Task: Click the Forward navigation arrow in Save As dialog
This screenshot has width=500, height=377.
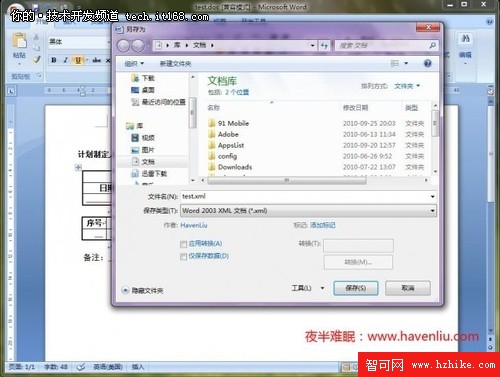Action: pyautogui.click(x=138, y=46)
